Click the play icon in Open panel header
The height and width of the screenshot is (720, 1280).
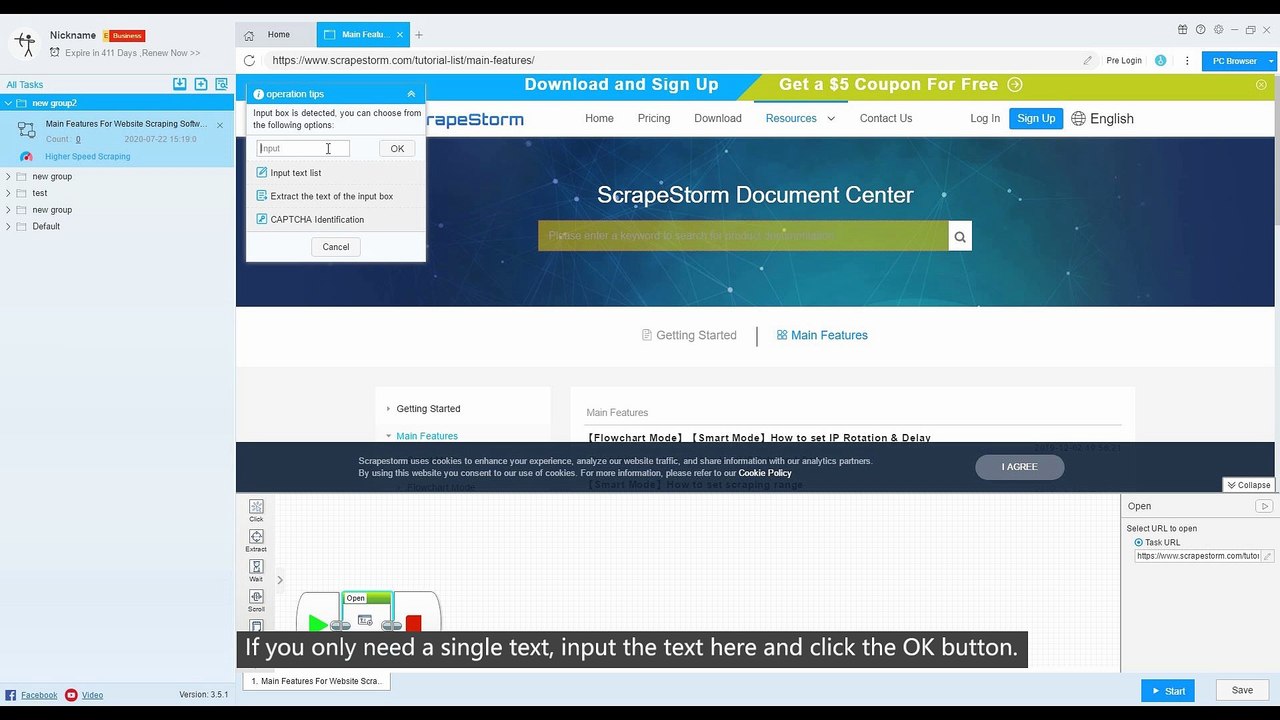click(1264, 506)
